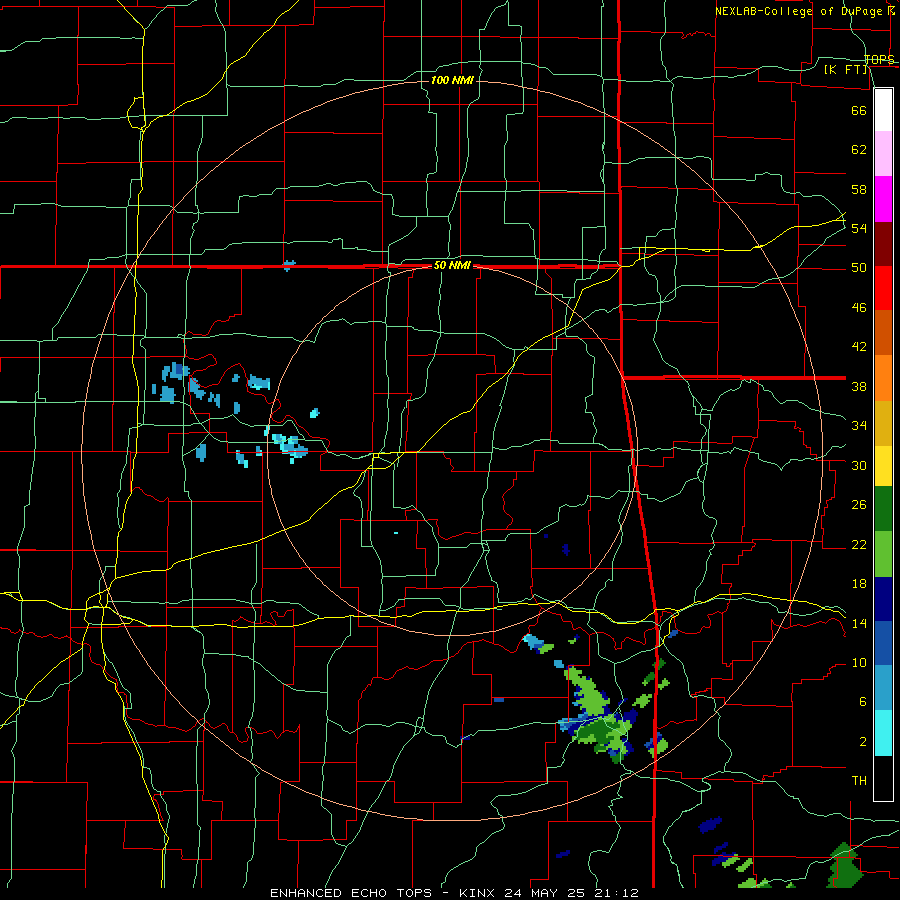Select the cyan legend swatch

tap(883, 732)
